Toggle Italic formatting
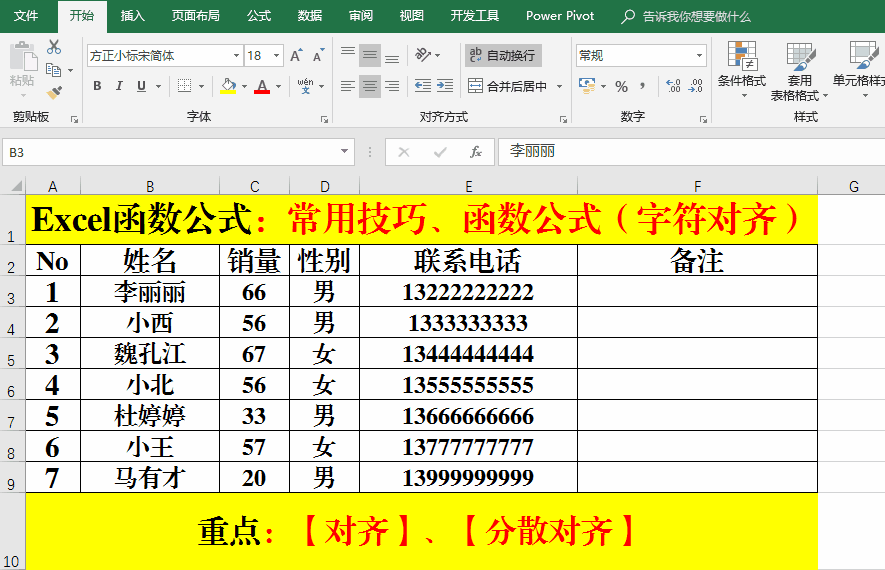This screenshot has width=885, height=570. click(x=120, y=86)
